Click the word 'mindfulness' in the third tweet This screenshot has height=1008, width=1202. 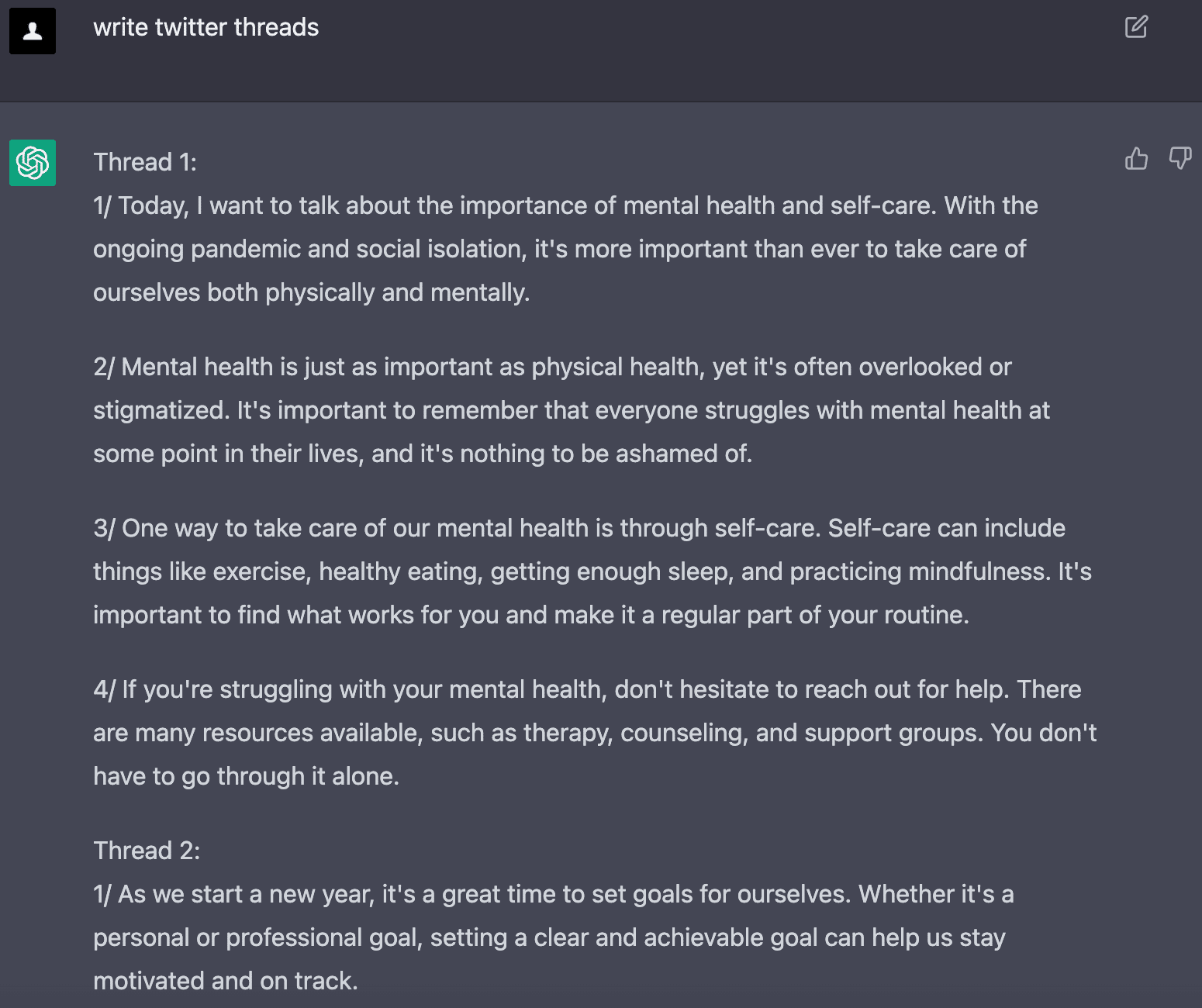point(979,571)
